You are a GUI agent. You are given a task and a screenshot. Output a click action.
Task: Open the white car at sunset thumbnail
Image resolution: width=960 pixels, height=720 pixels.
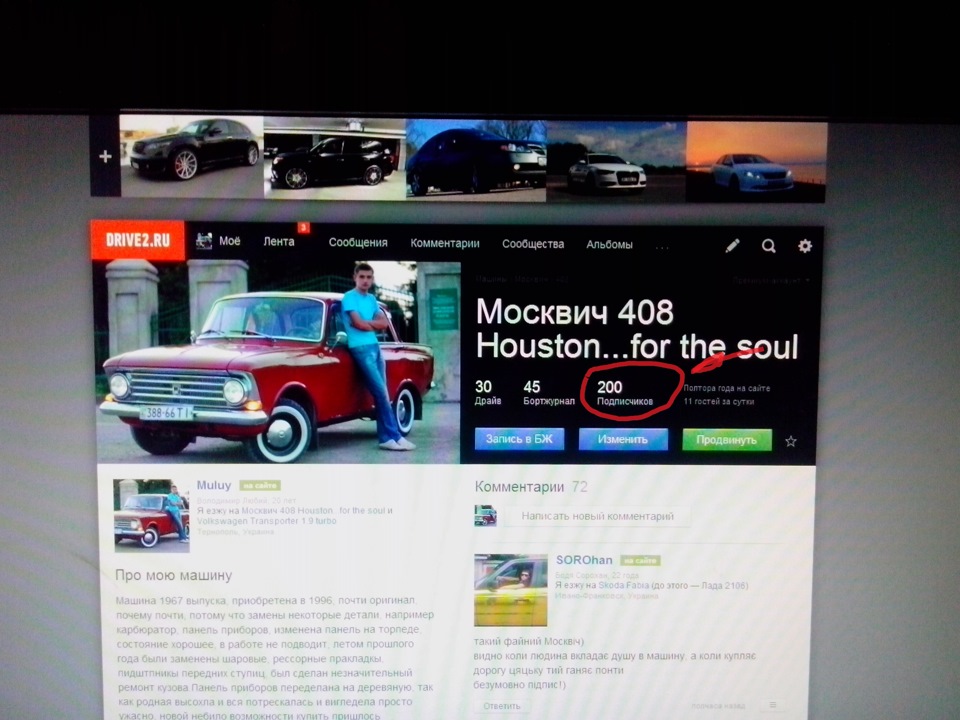(x=756, y=162)
